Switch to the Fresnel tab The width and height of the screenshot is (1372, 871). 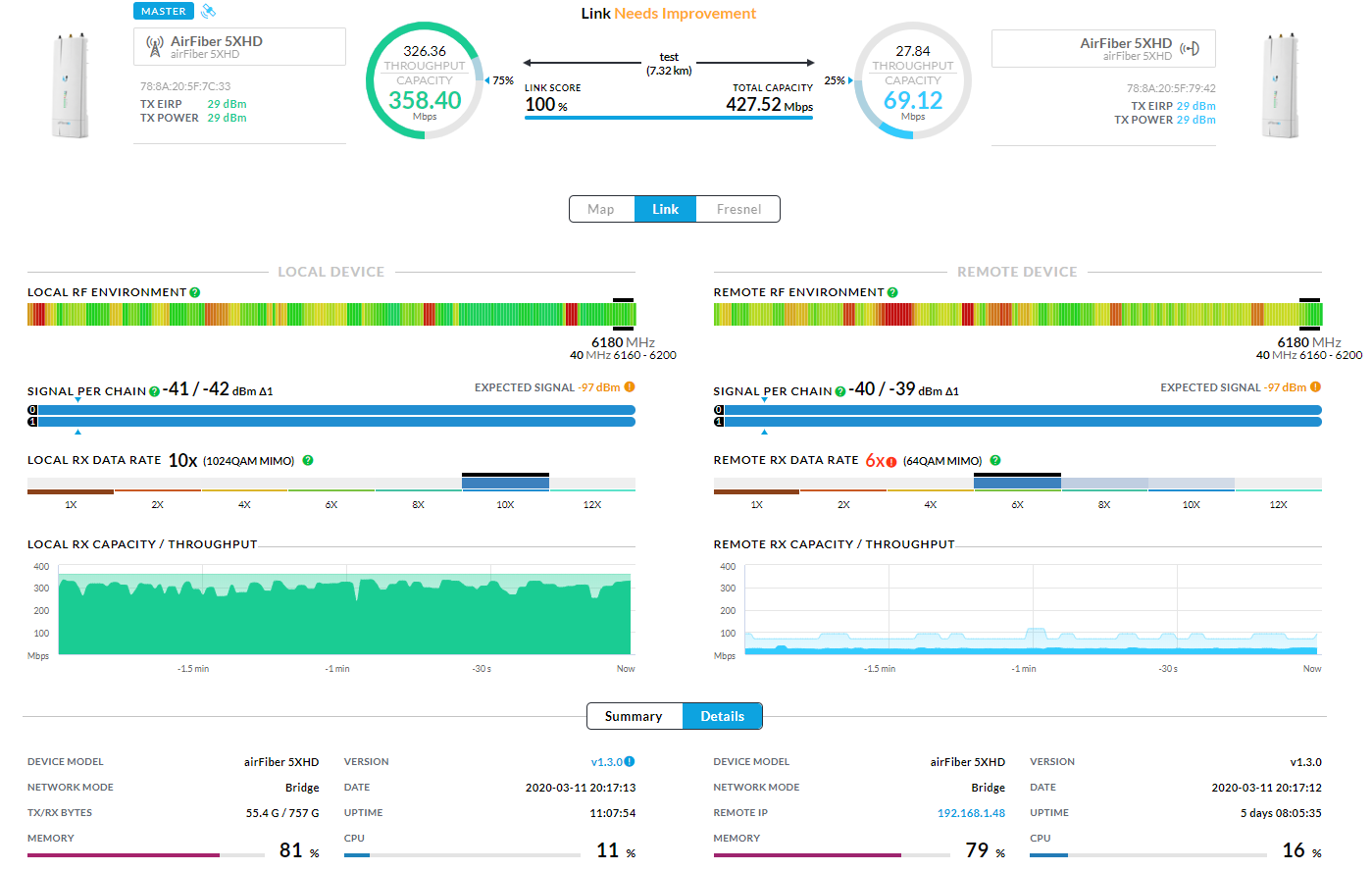click(x=738, y=209)
